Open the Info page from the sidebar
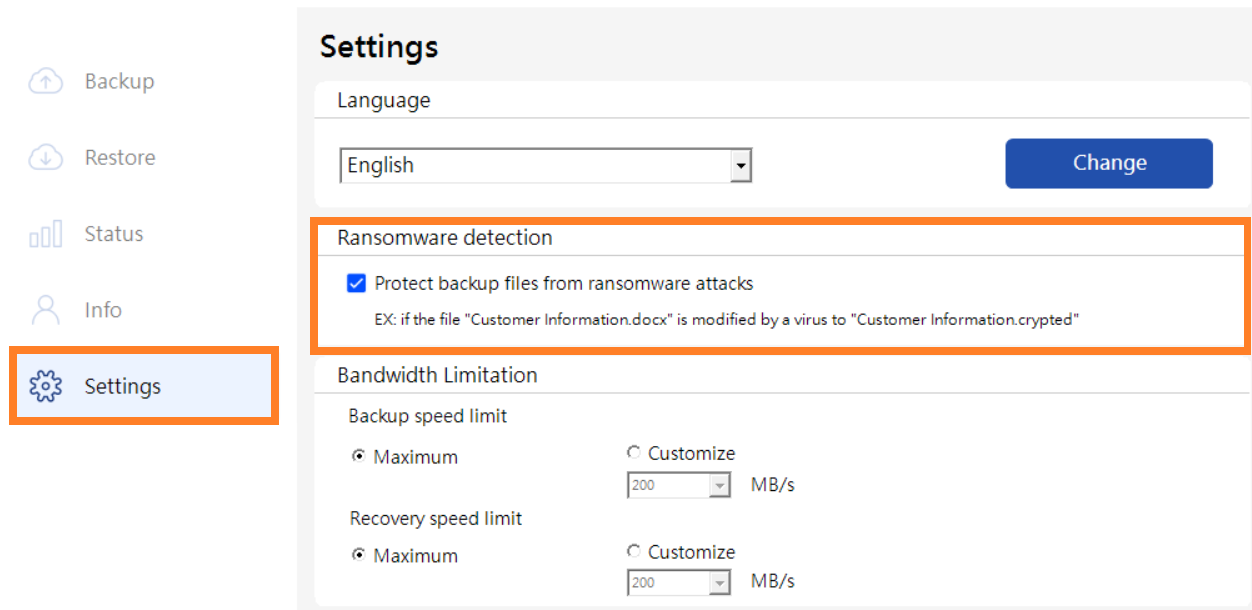Screen dimensions: 1252x610 click(103, 309)
